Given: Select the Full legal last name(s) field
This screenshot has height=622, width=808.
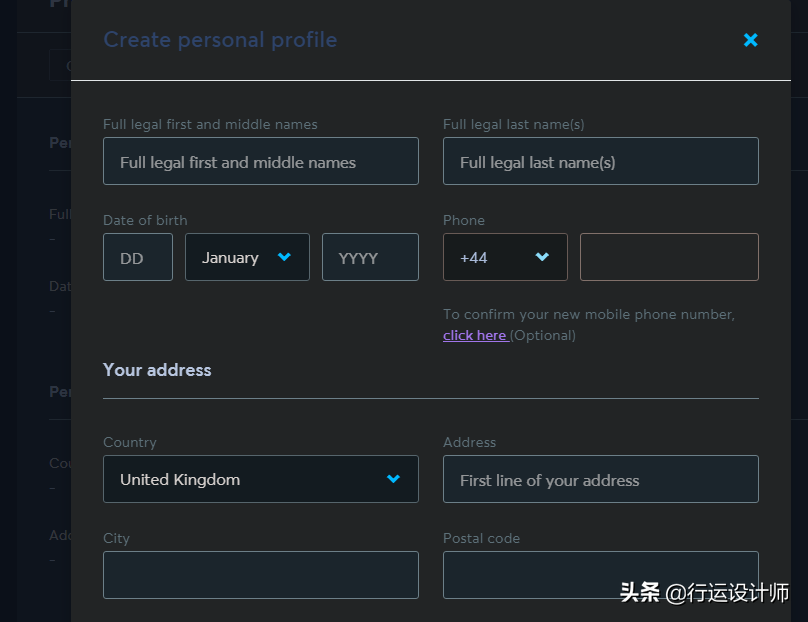Looking at the screenshot, I should point(600,161).
